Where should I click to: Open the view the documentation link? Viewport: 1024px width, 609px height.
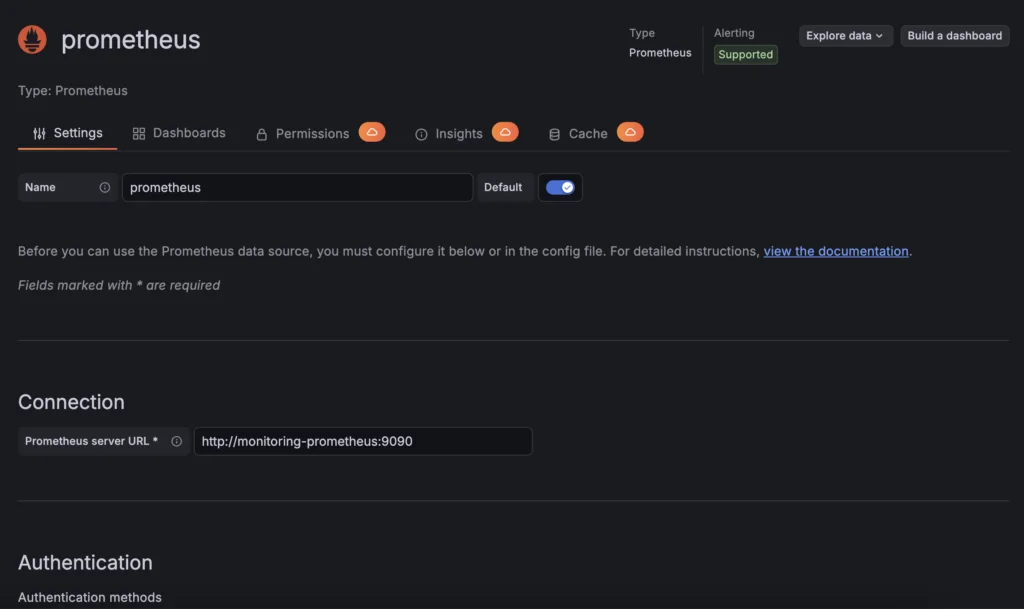835,251
